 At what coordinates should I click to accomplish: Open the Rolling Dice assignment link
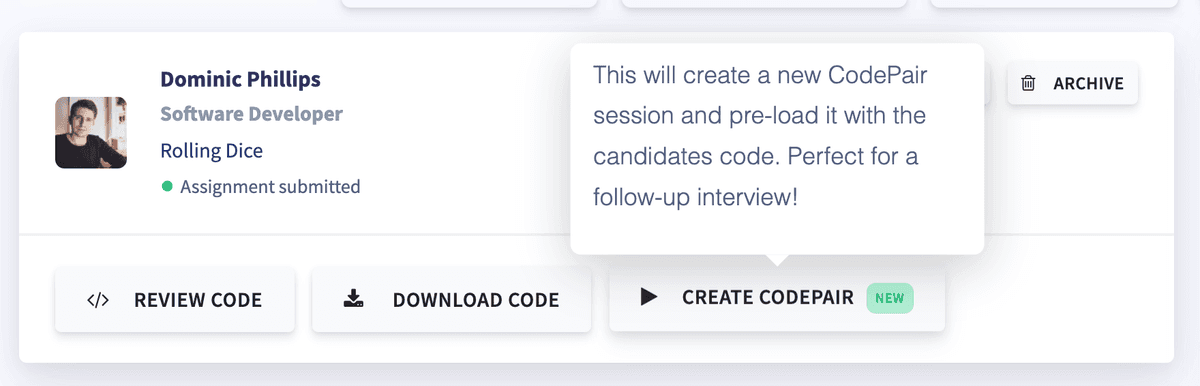coord(211,150)
